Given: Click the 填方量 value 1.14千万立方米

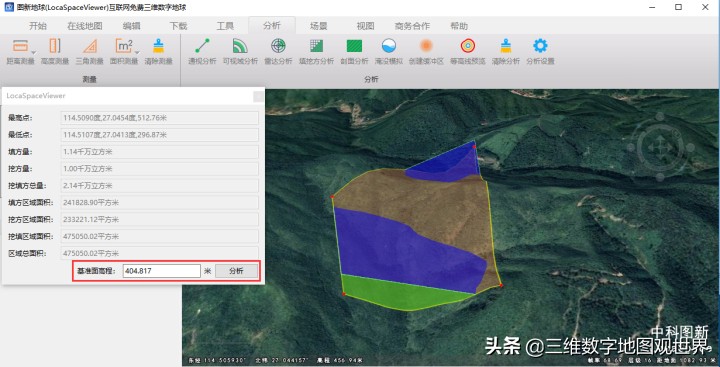Looking at the screenshot, I should coord(159,152).
